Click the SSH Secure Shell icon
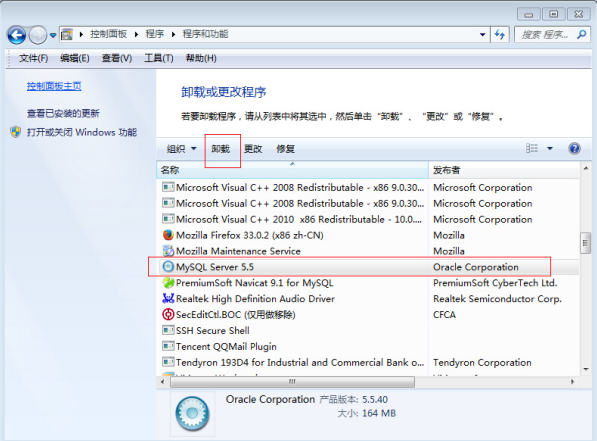The image size is (597, 441). (168, 330)
